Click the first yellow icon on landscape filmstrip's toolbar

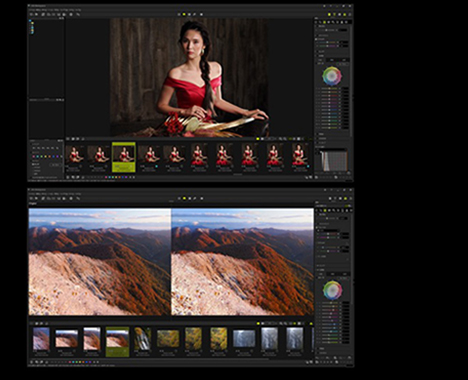tap(258, 324)
